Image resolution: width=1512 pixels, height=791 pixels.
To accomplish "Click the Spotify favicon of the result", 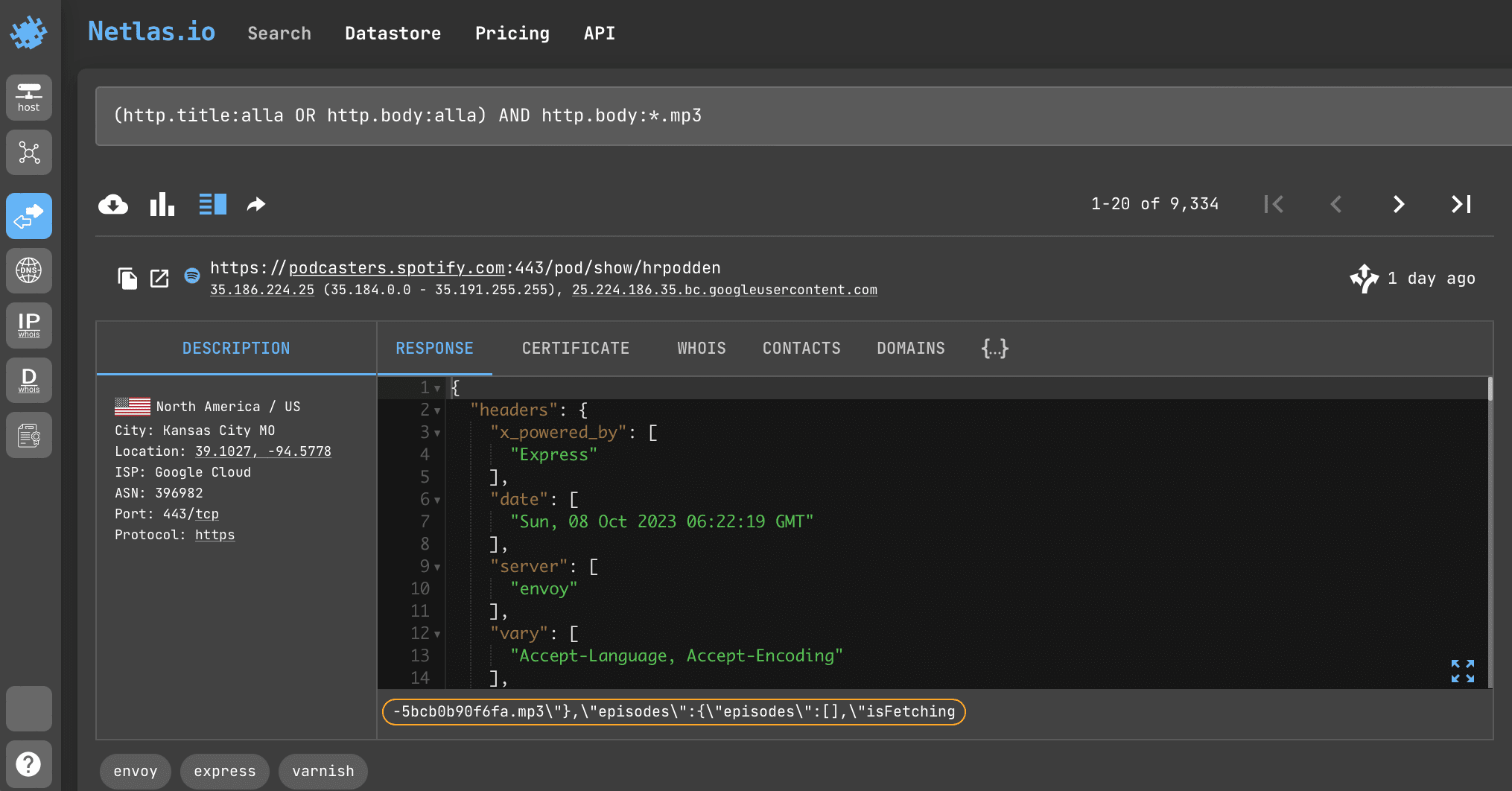I will pyautogui.click(x=192, y=276).
